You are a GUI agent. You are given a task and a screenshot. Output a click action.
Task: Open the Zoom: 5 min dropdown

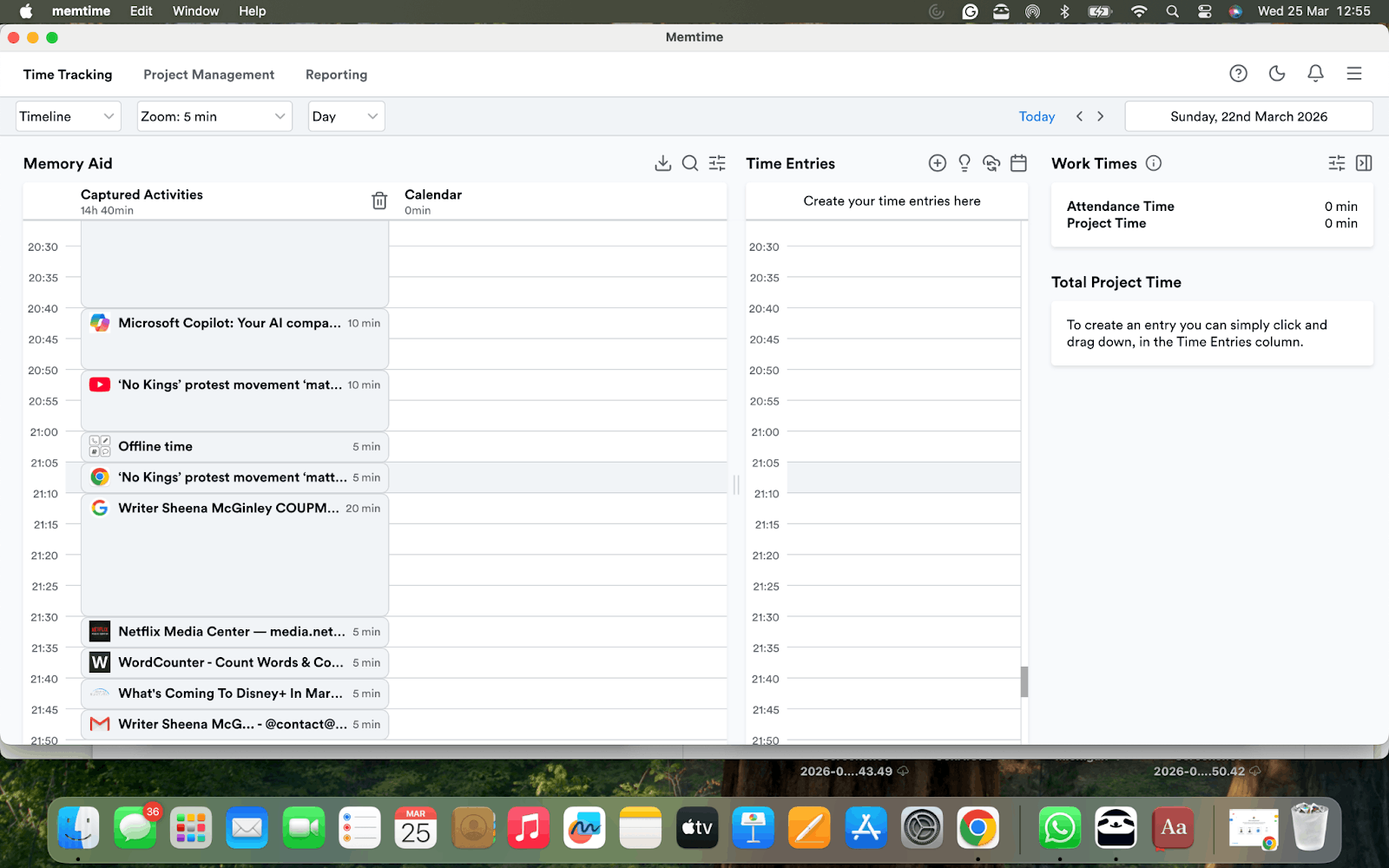(214, 115)
